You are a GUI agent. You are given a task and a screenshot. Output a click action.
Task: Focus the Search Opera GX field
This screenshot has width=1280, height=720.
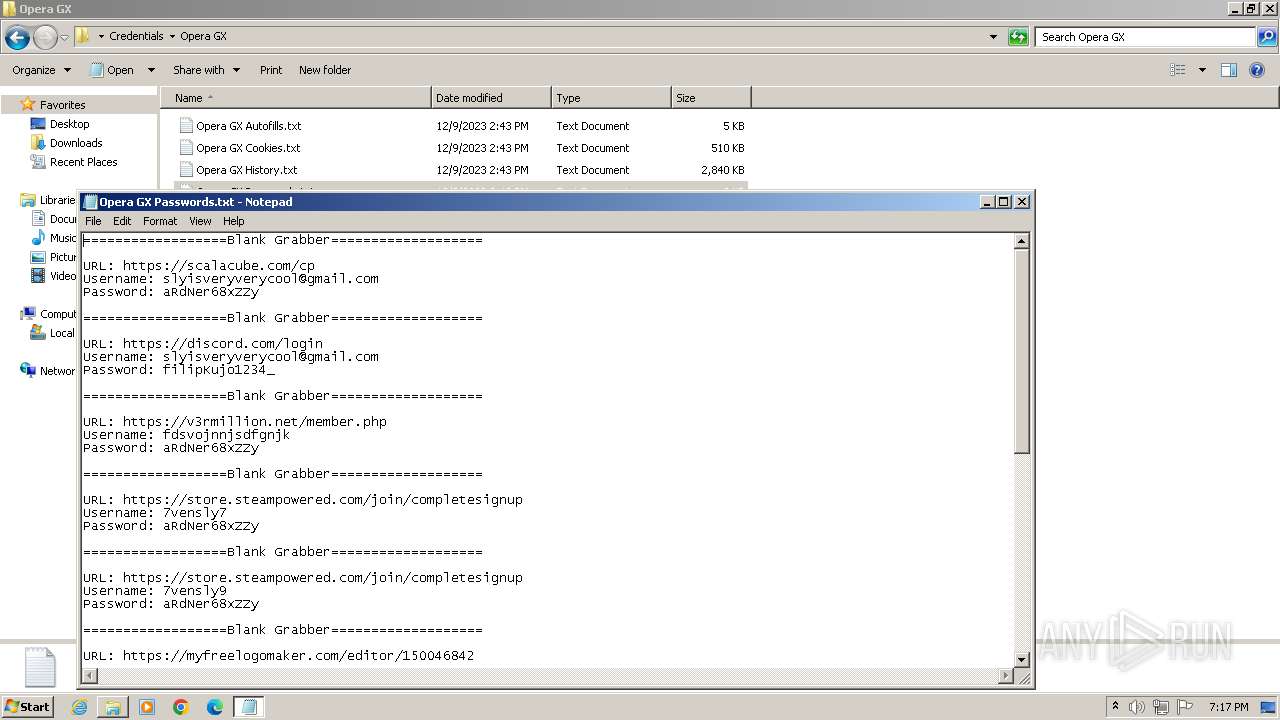point(1145,37)
